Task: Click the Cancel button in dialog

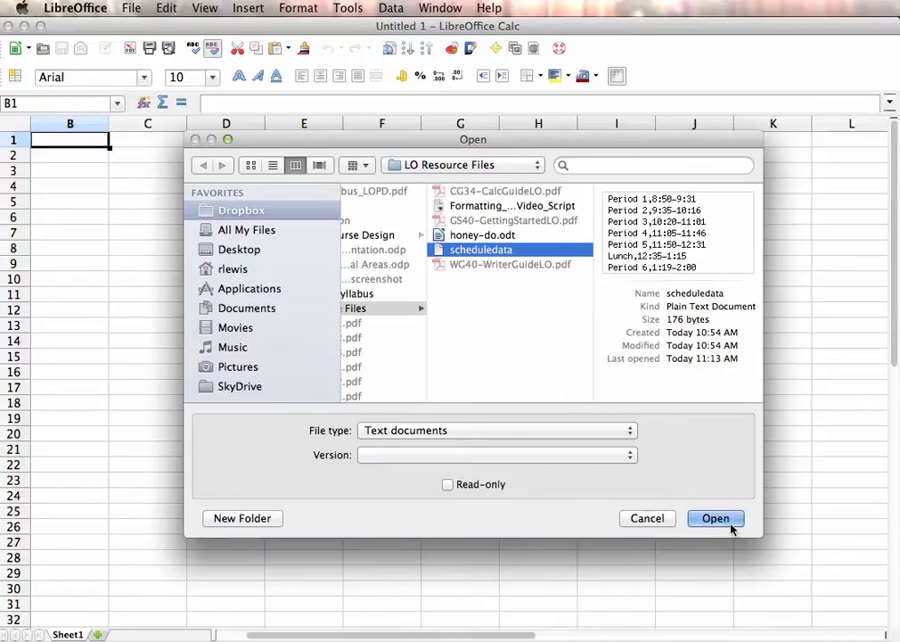Action: click(x=647, y=519)
